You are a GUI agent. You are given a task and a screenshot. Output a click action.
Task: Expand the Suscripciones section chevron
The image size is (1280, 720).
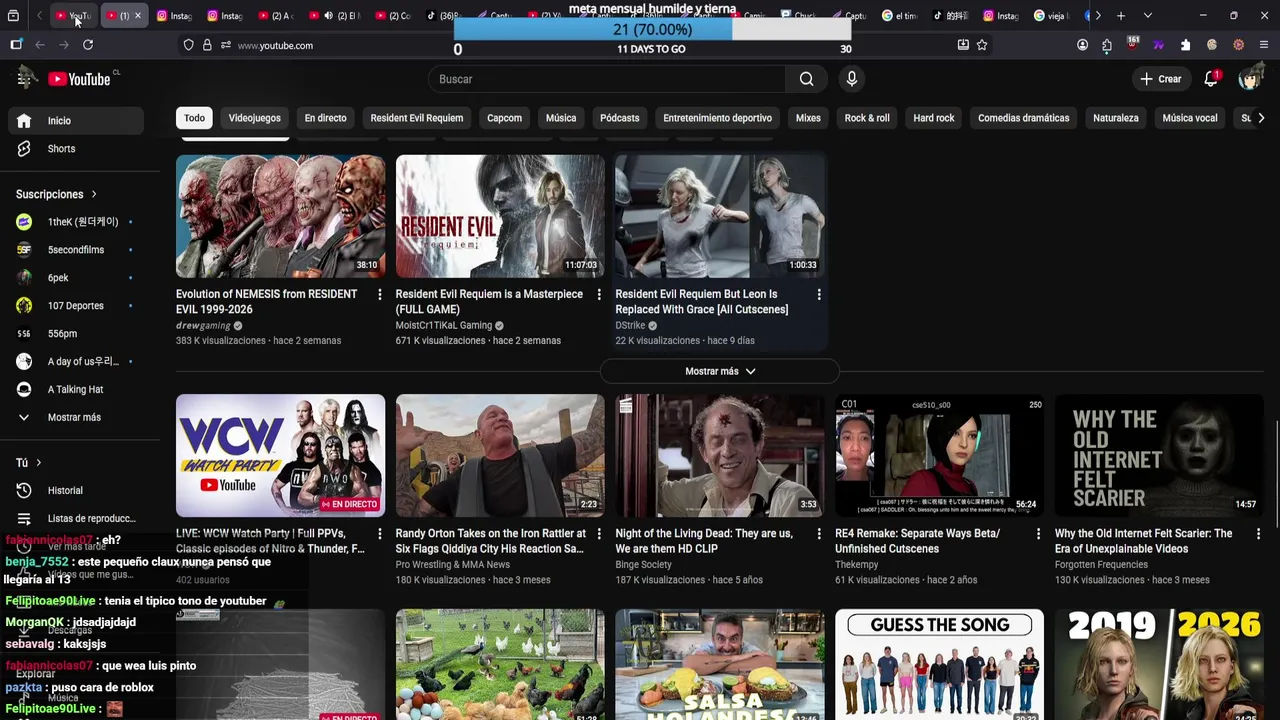[94, 194]
